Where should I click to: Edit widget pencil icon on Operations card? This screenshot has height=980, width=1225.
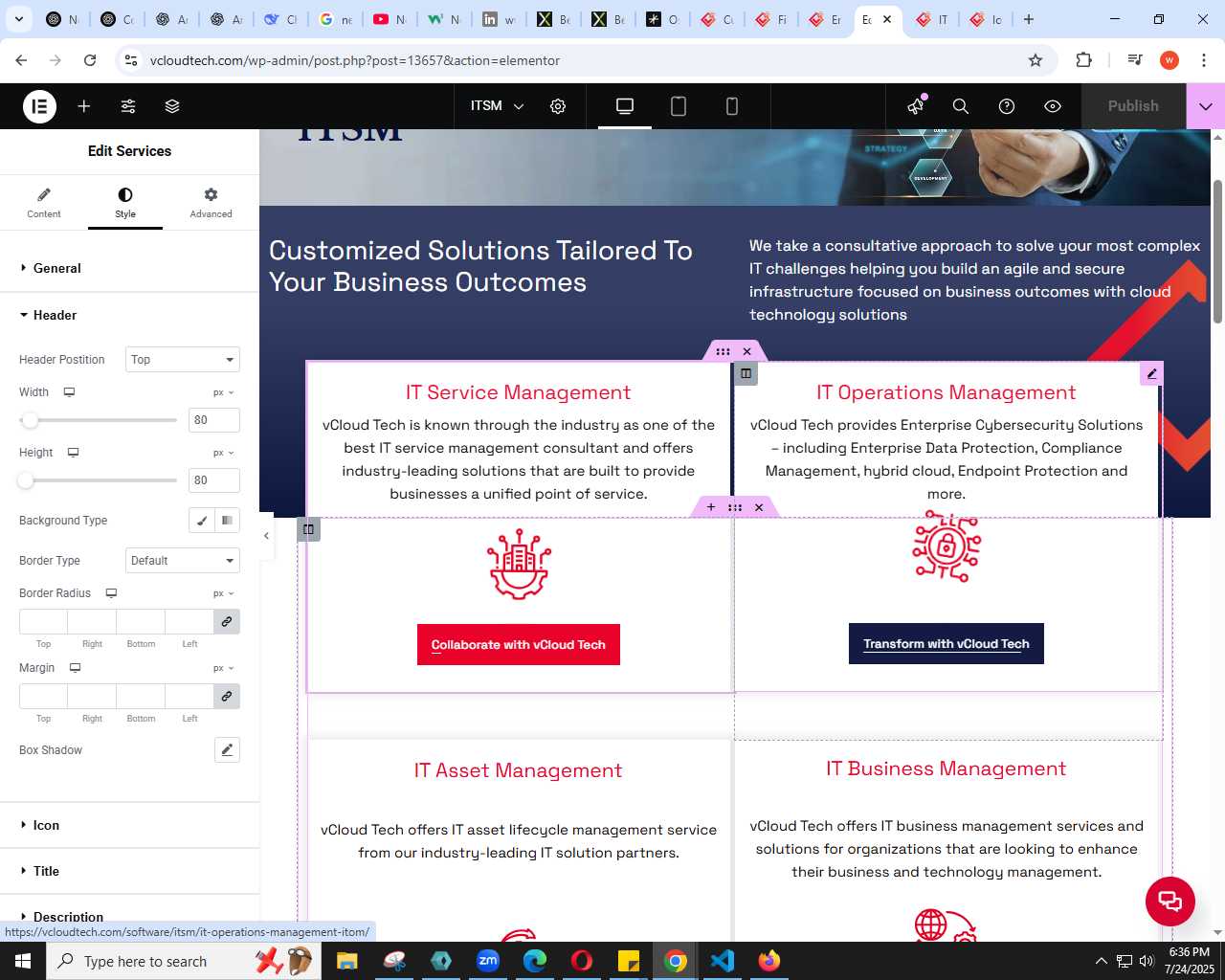click(x=1152, y=373)
